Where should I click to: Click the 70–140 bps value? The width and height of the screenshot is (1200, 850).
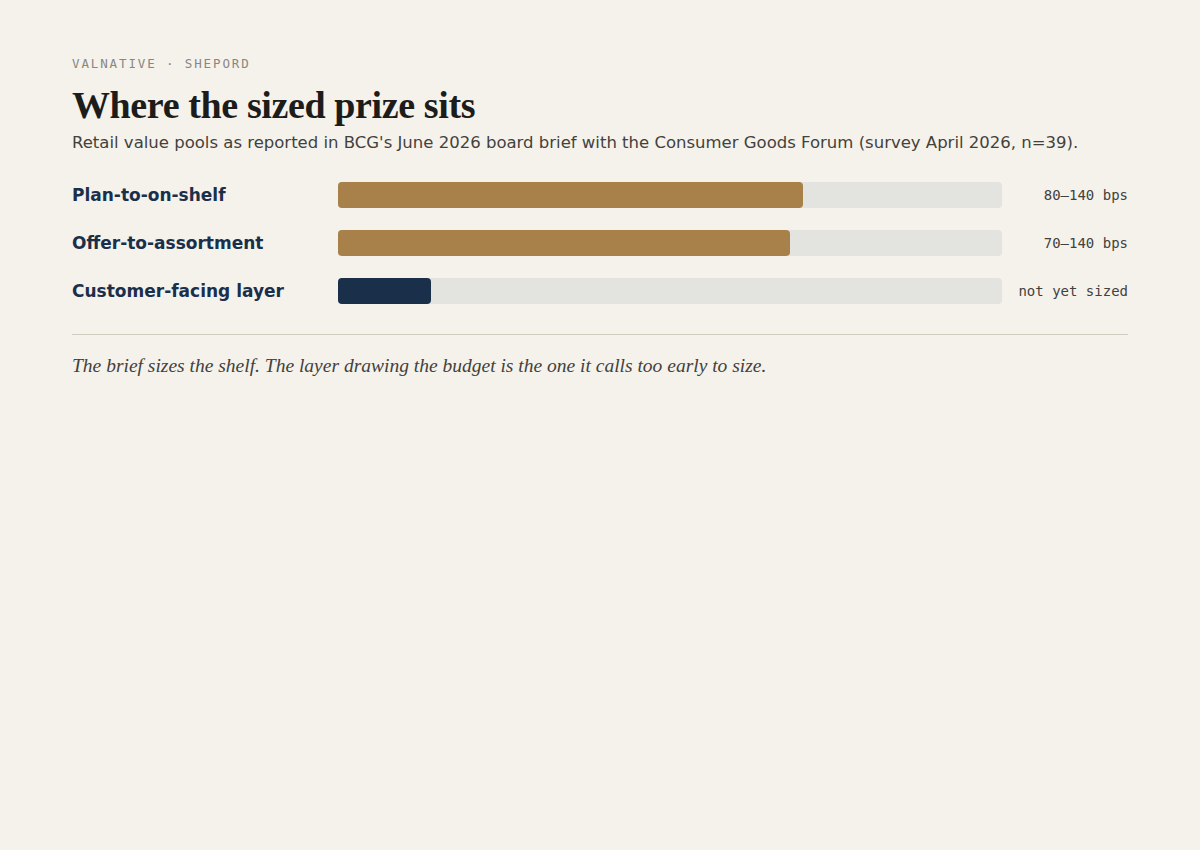[1085, 243]
